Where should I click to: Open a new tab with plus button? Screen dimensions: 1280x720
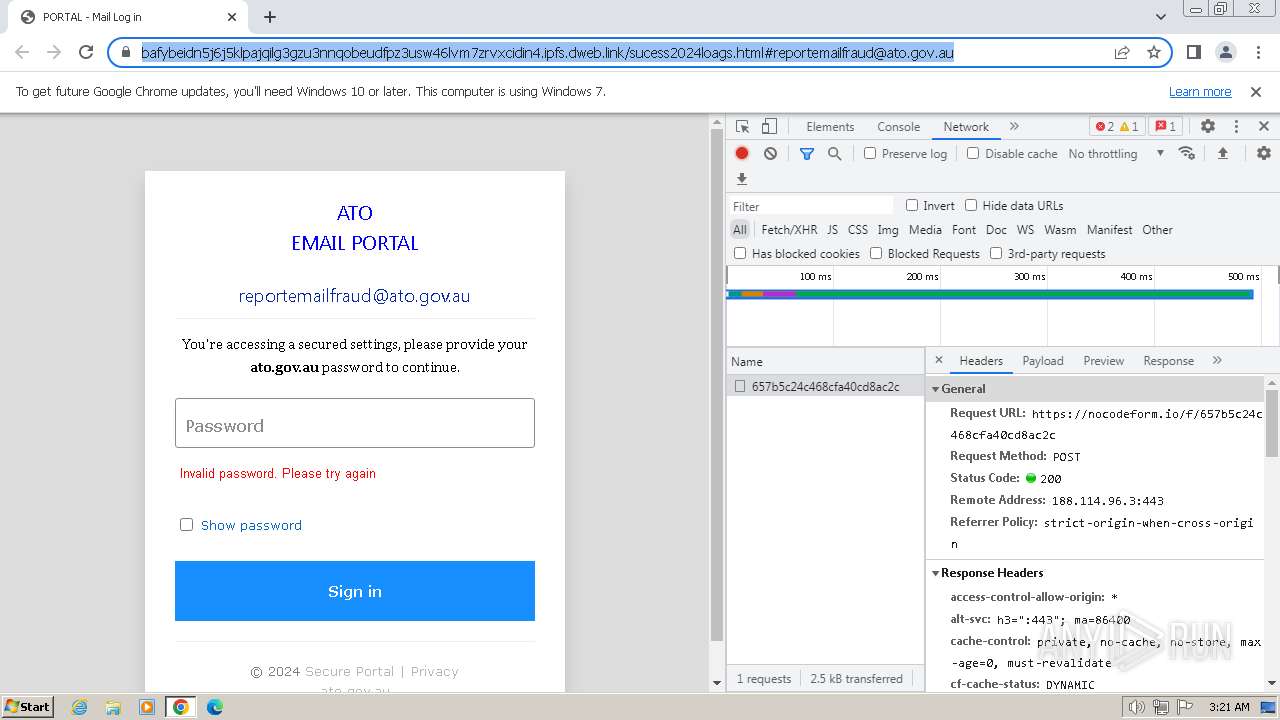tap(270, 17)
